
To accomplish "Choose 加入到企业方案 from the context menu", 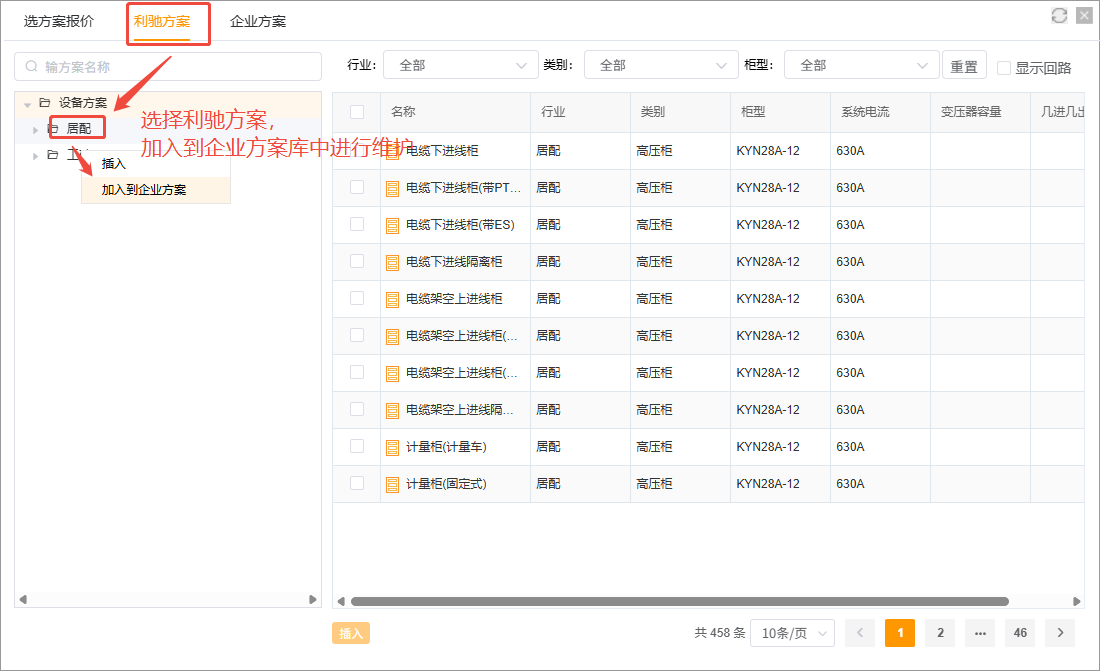I will click(x=156, y=190).
